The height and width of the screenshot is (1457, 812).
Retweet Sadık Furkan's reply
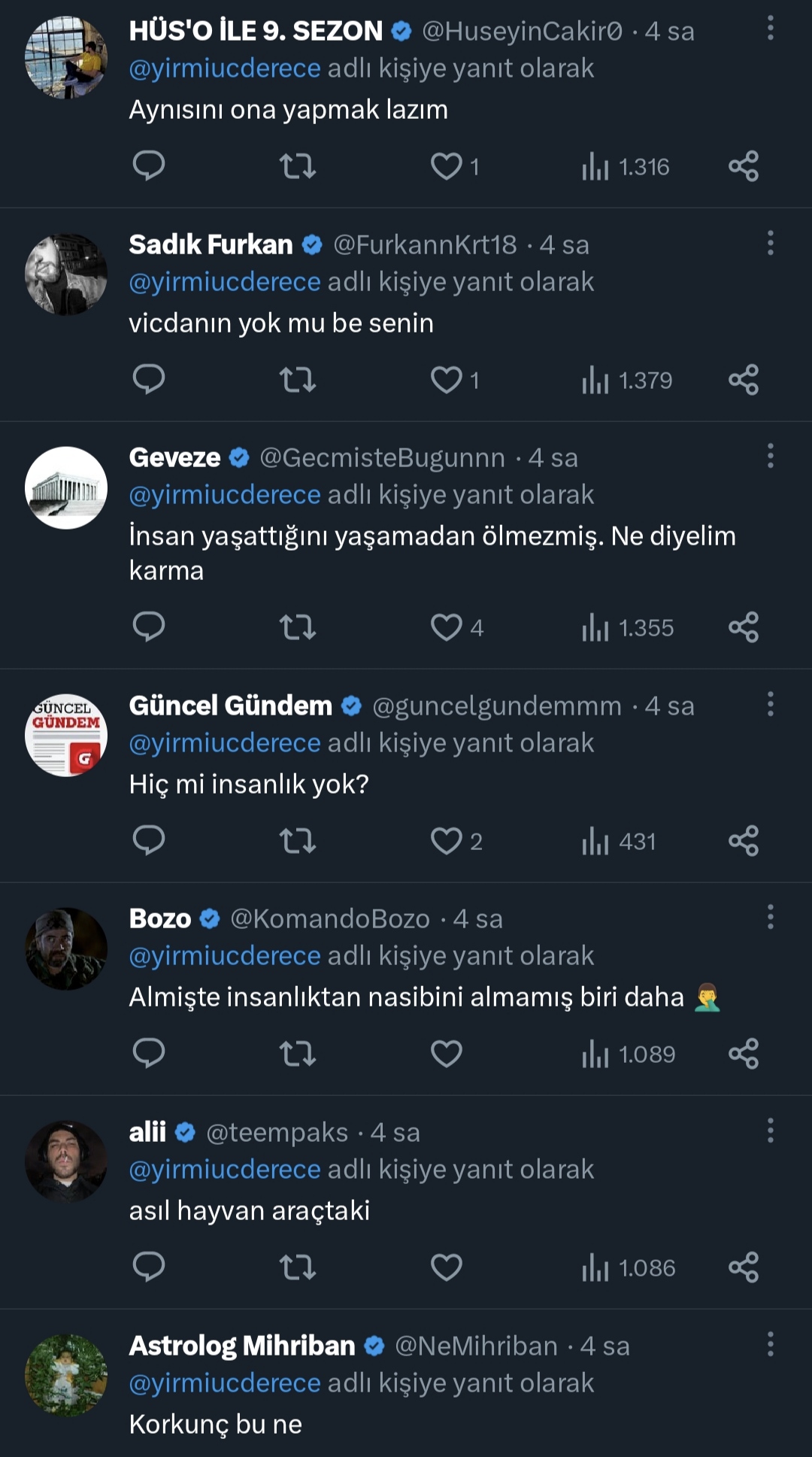297,379
